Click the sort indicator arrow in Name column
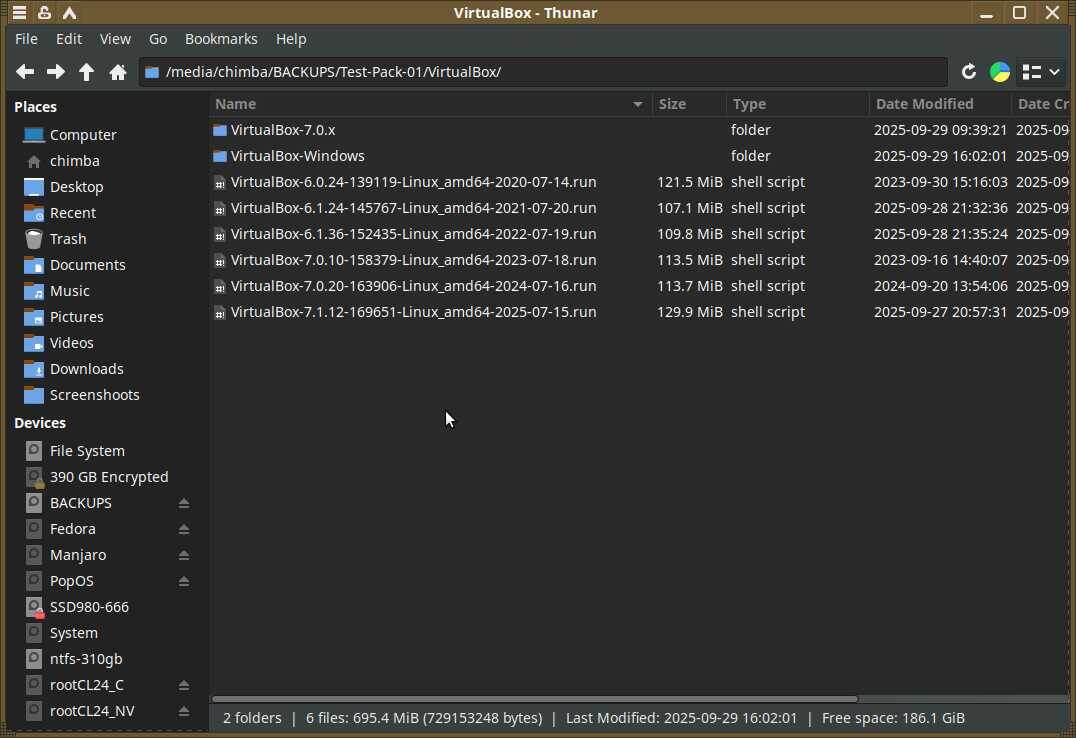 638,104
